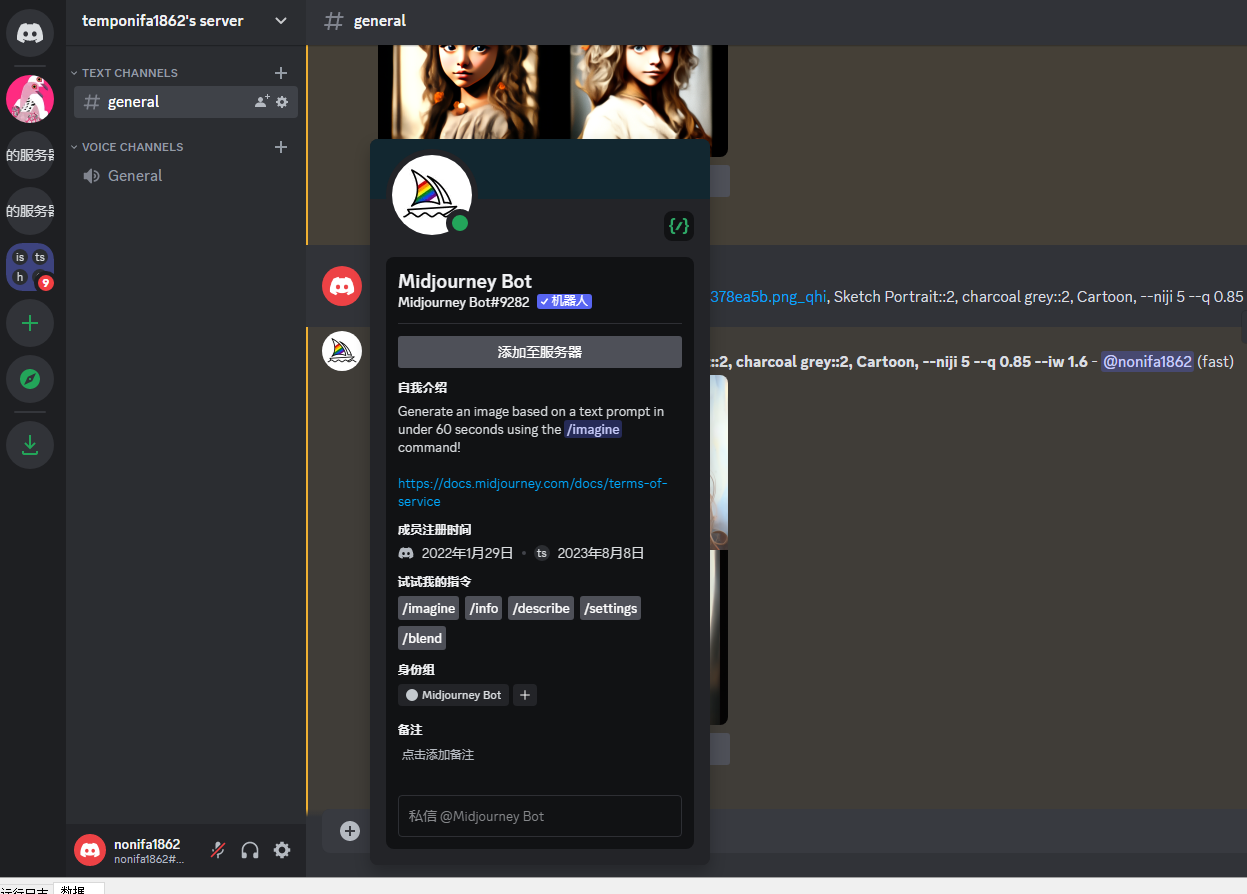Join the General voice channel
1247x894 pixels.
click(x=135, y=176)
